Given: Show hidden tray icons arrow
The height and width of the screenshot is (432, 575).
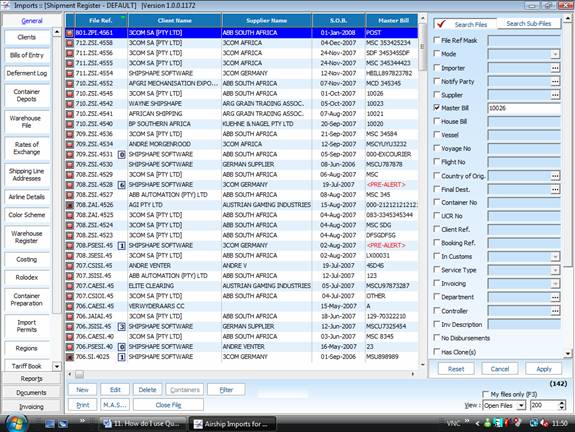Looking at the screenshot, I should 477,424.
